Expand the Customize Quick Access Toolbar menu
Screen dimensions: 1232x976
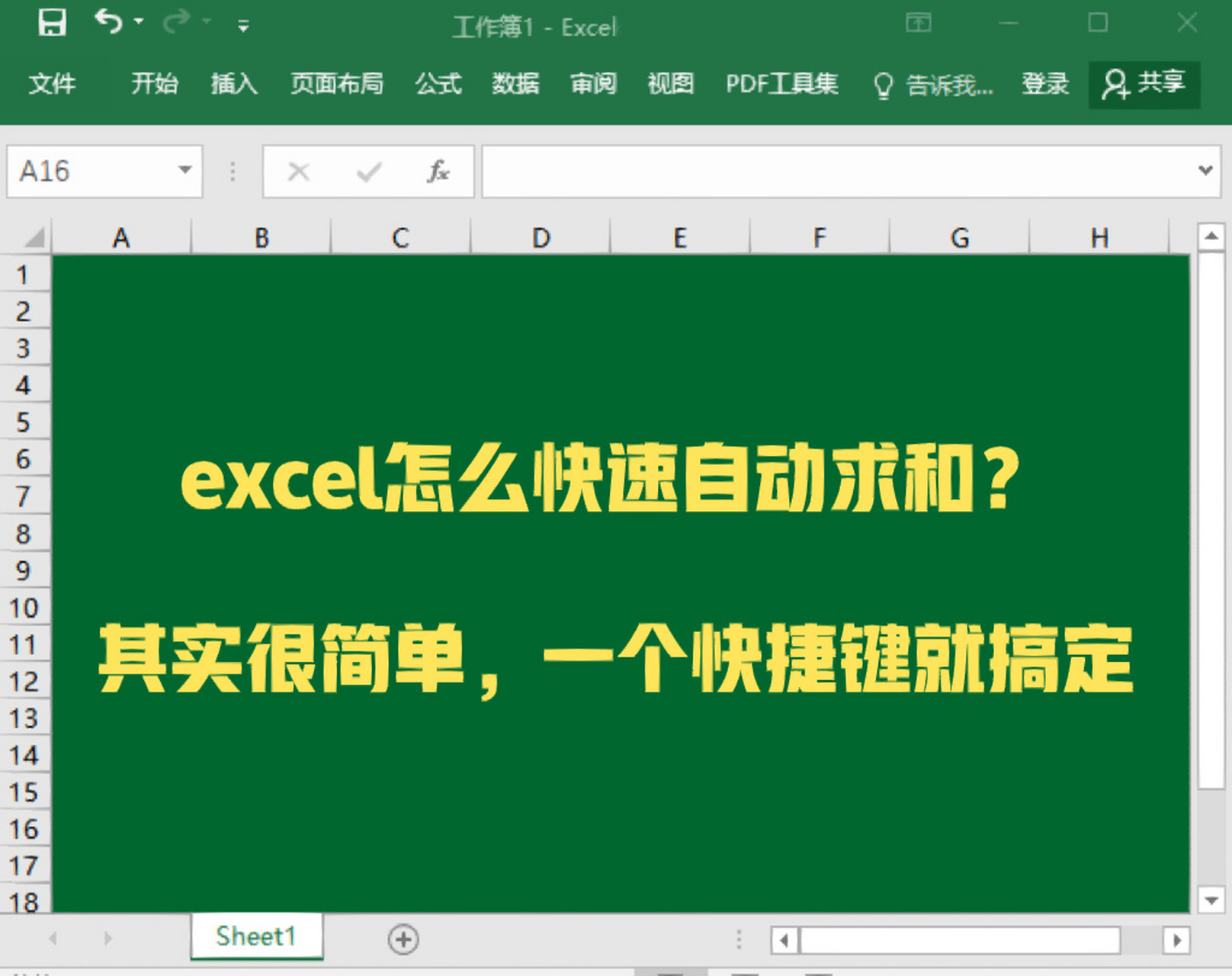click(243, 27)
